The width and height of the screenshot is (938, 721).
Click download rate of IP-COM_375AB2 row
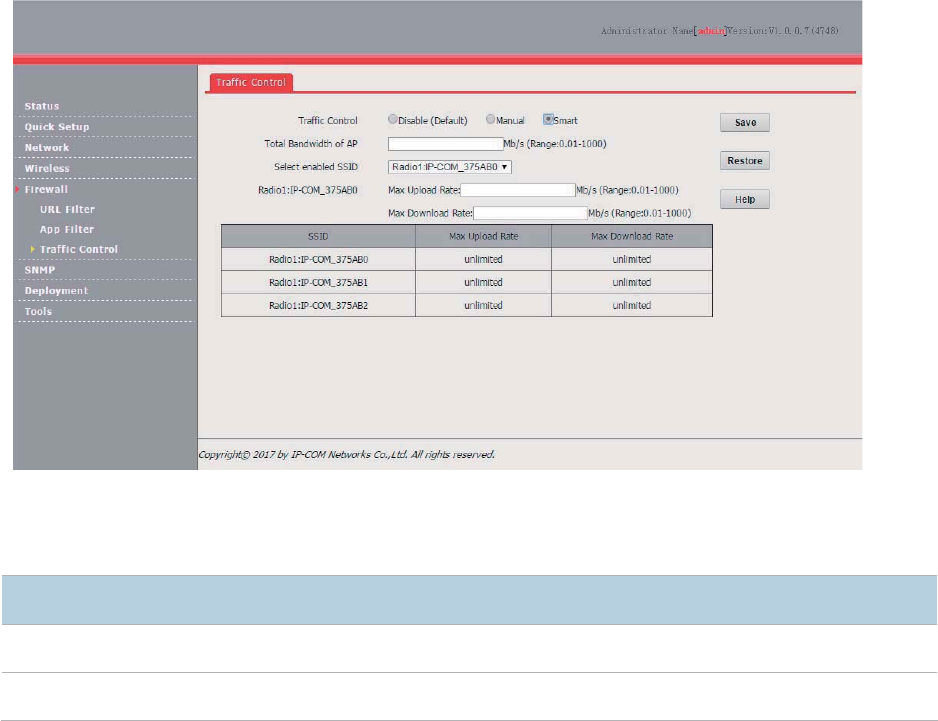click(632, 305)
